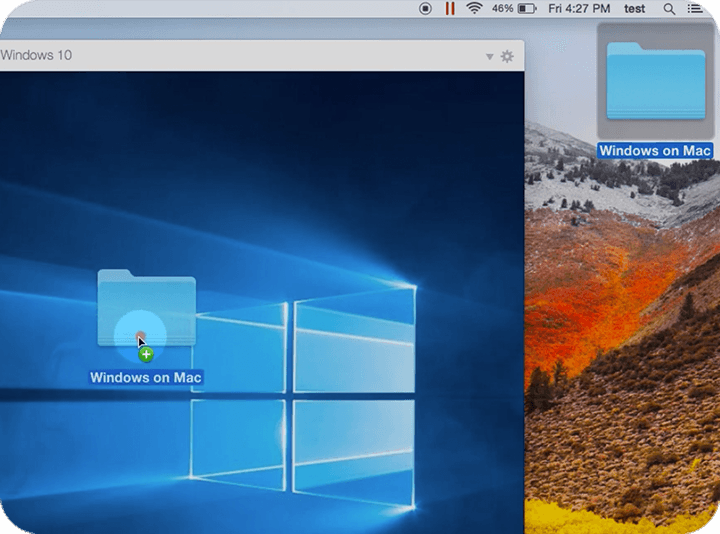Click the Fri 4:27 PM clock
The height and width of the screenshot is (534, 720).
point(579,9)
